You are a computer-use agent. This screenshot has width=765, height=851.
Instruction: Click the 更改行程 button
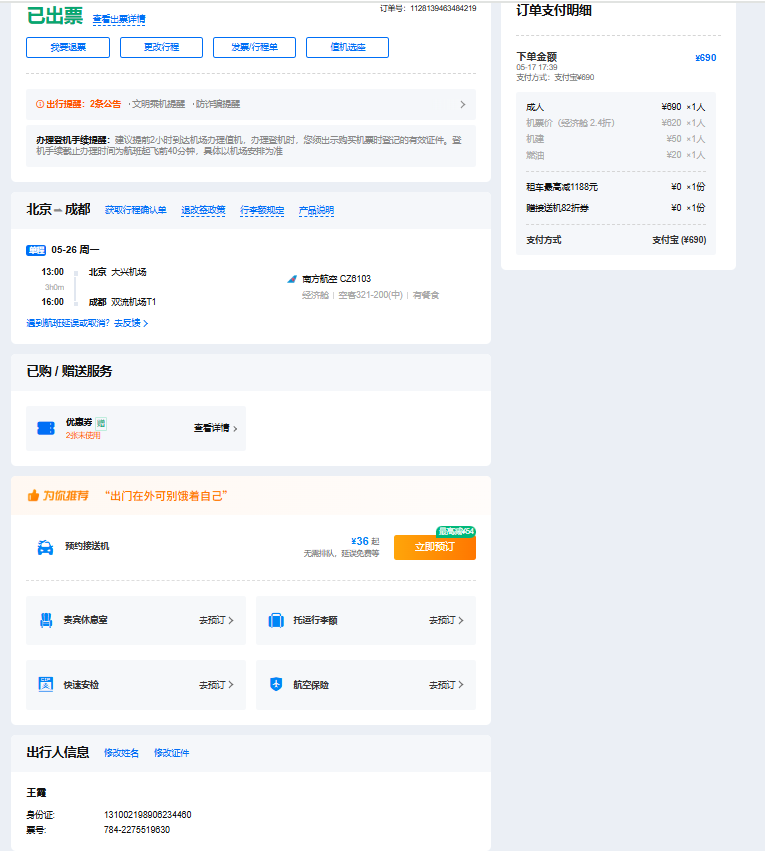click(161, 47)
